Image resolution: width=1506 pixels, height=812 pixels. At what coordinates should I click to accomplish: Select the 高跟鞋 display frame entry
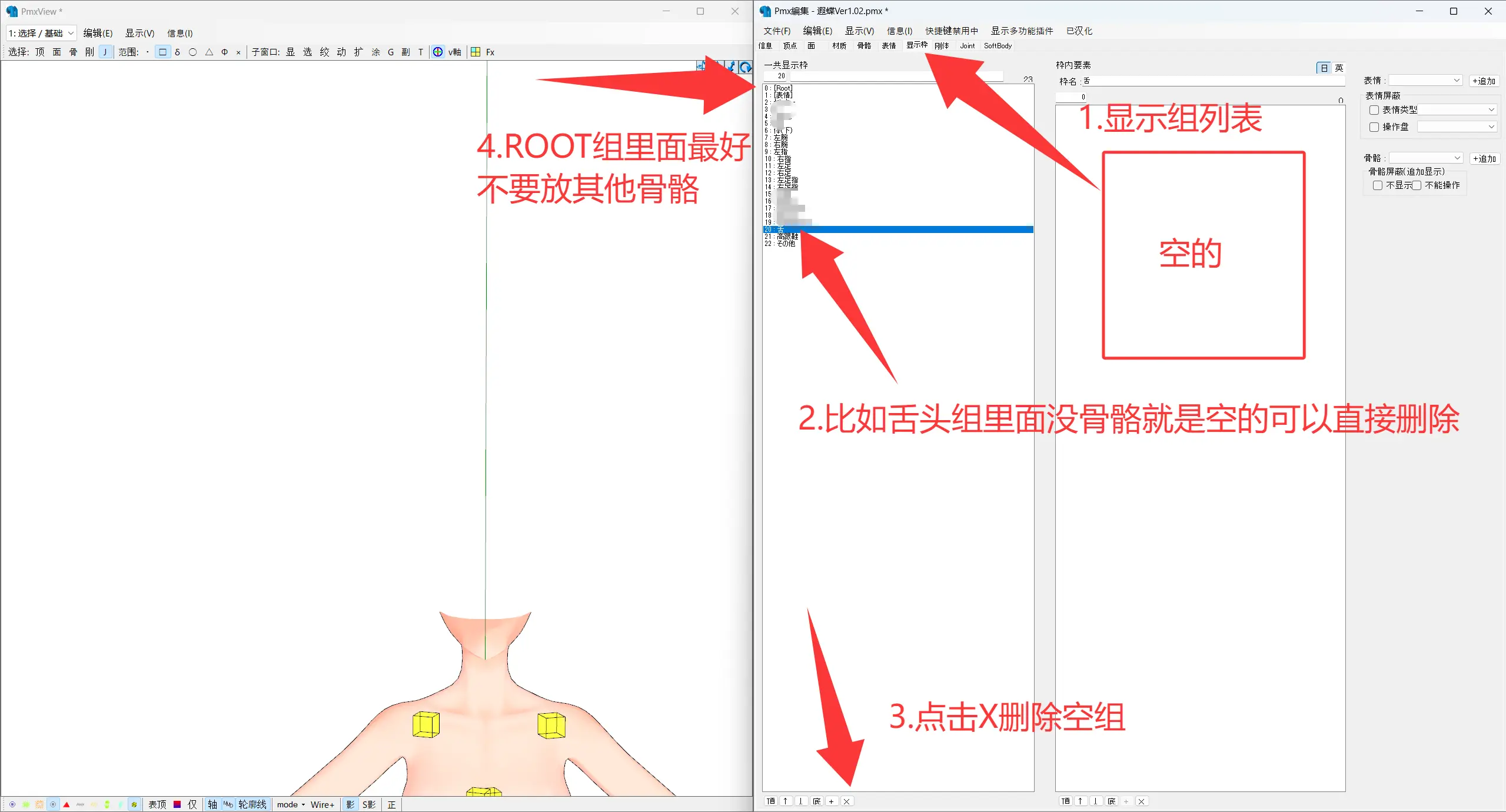pyautogui.click(x=787, y=237)
